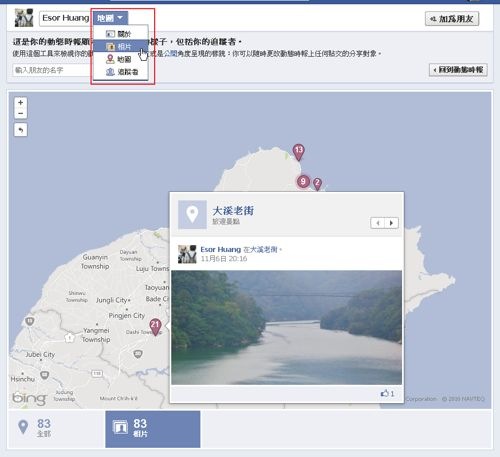Click Guanyin Township label on the map

[x=95, y=262]
